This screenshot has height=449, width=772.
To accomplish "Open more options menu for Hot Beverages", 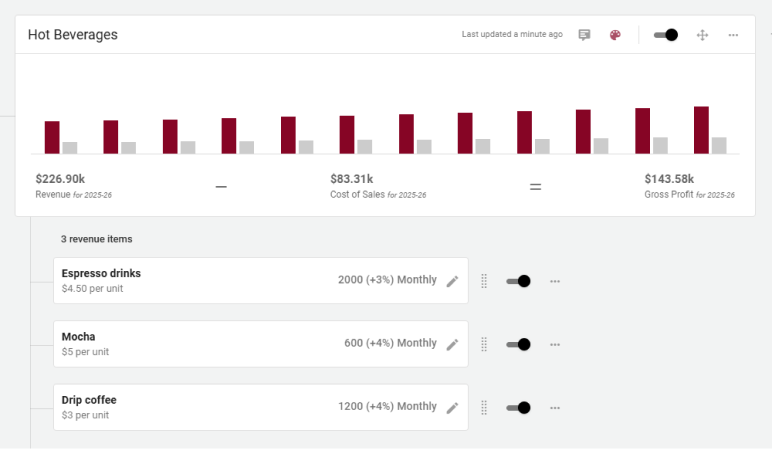I will tap(733, 35).
